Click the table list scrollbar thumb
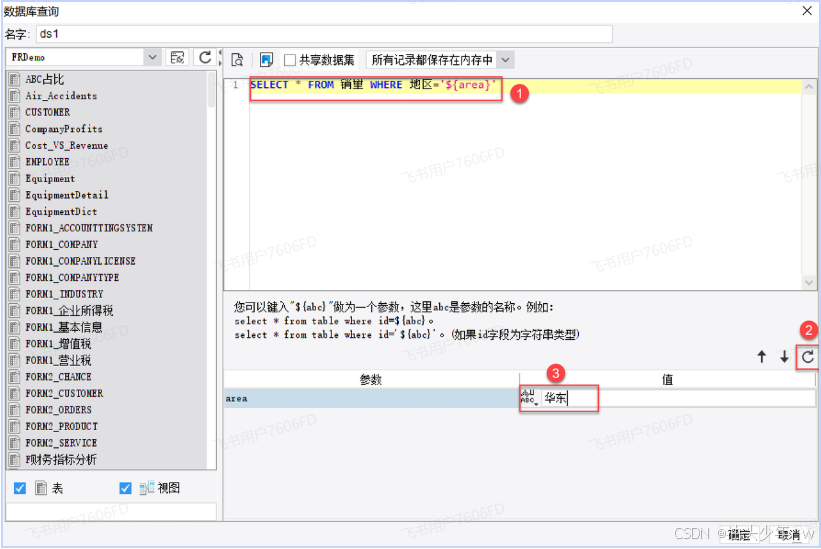The width and height of the screenshot is (821, 549). pos(212,89)
